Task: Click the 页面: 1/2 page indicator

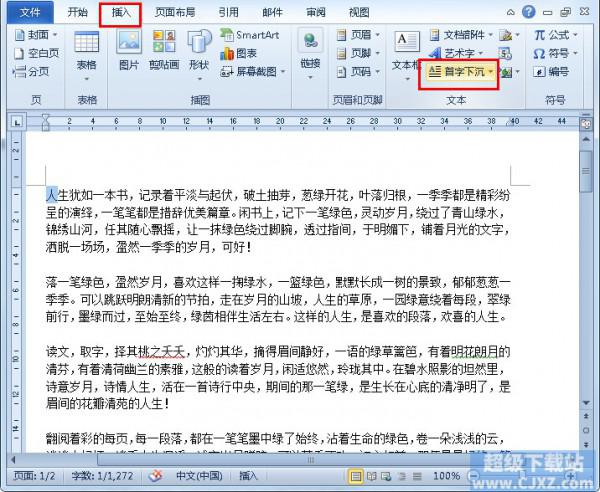Action: tap(34, 476)
